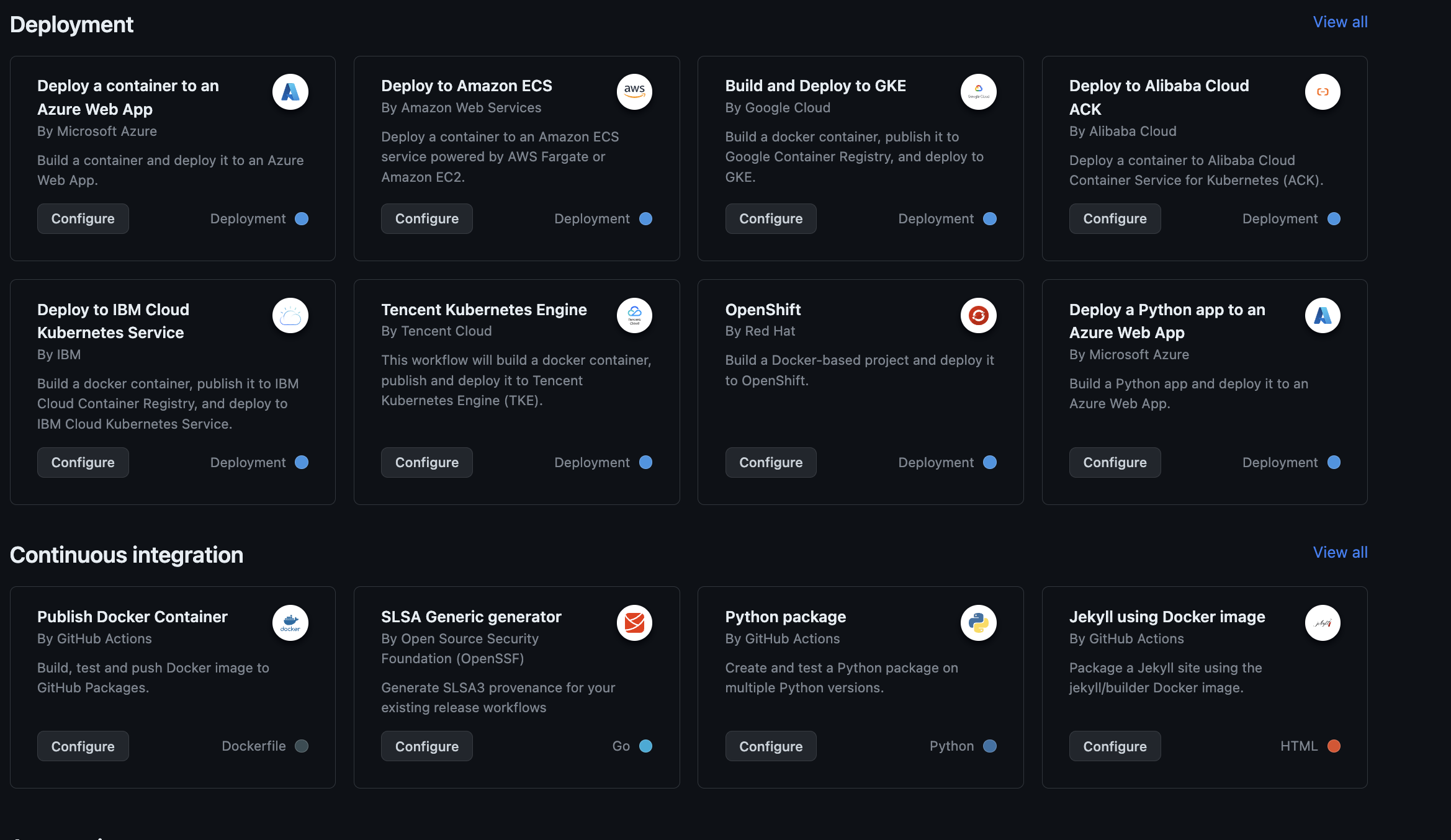Click the AWS logo on Amazon ECS card
Screen dimensions: 1451x840
[x=634, y=92]
